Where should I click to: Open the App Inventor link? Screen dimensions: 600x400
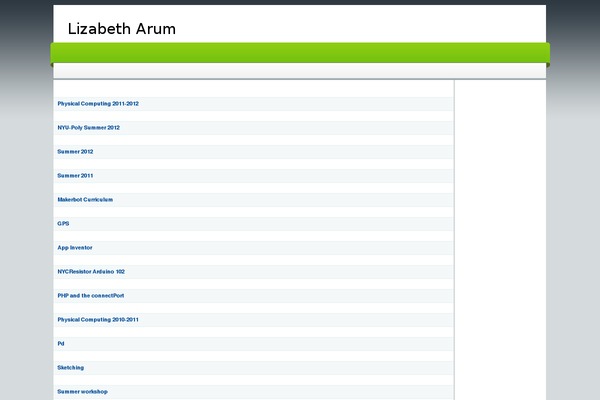(75, 248)
